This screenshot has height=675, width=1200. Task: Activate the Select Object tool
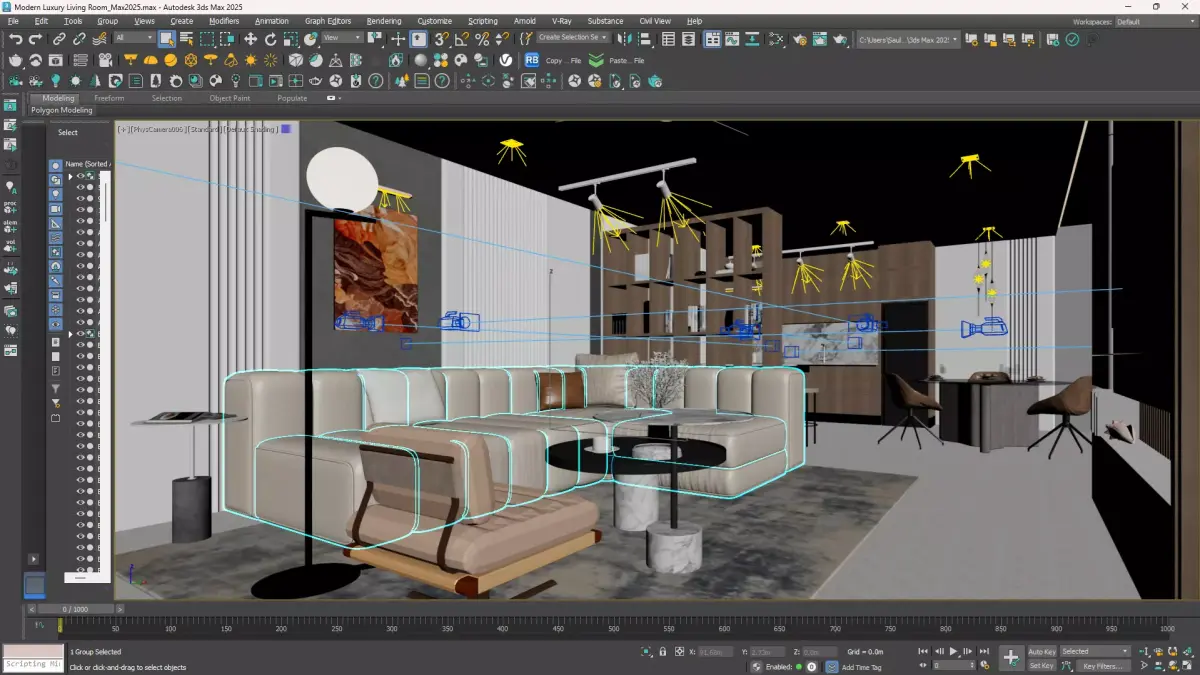coord(167,39)
